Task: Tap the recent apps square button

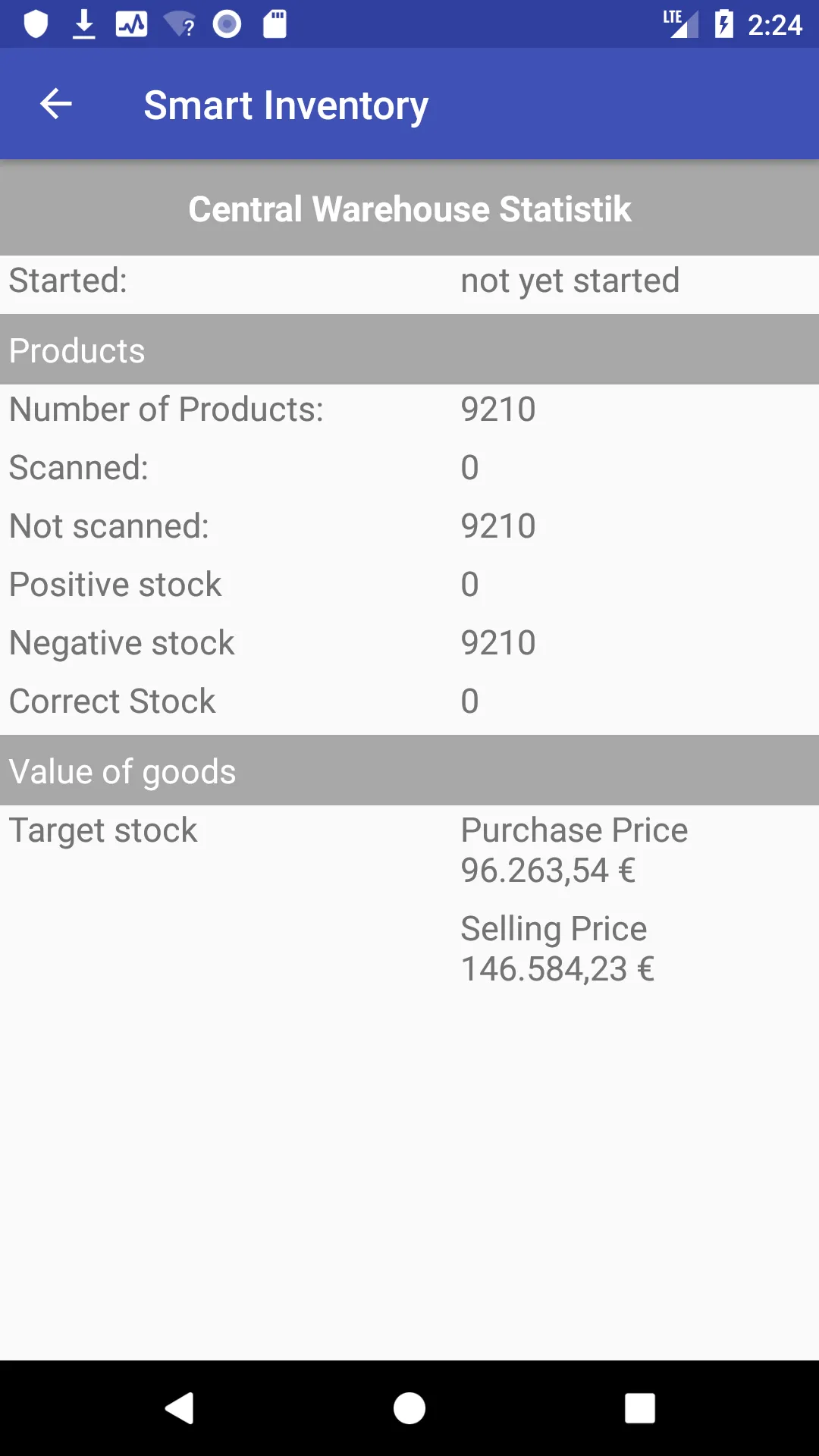Action: click(x=640, y=1408)
